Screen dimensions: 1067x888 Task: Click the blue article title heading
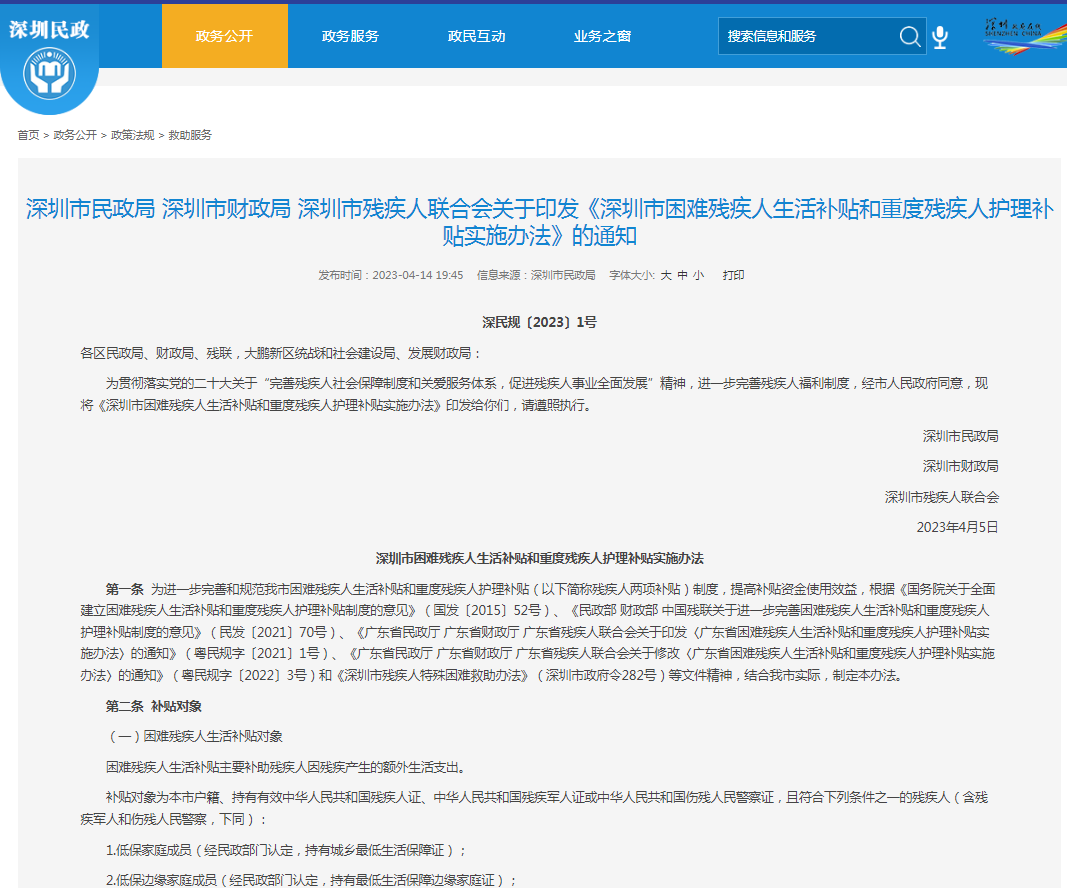point(539,222)
